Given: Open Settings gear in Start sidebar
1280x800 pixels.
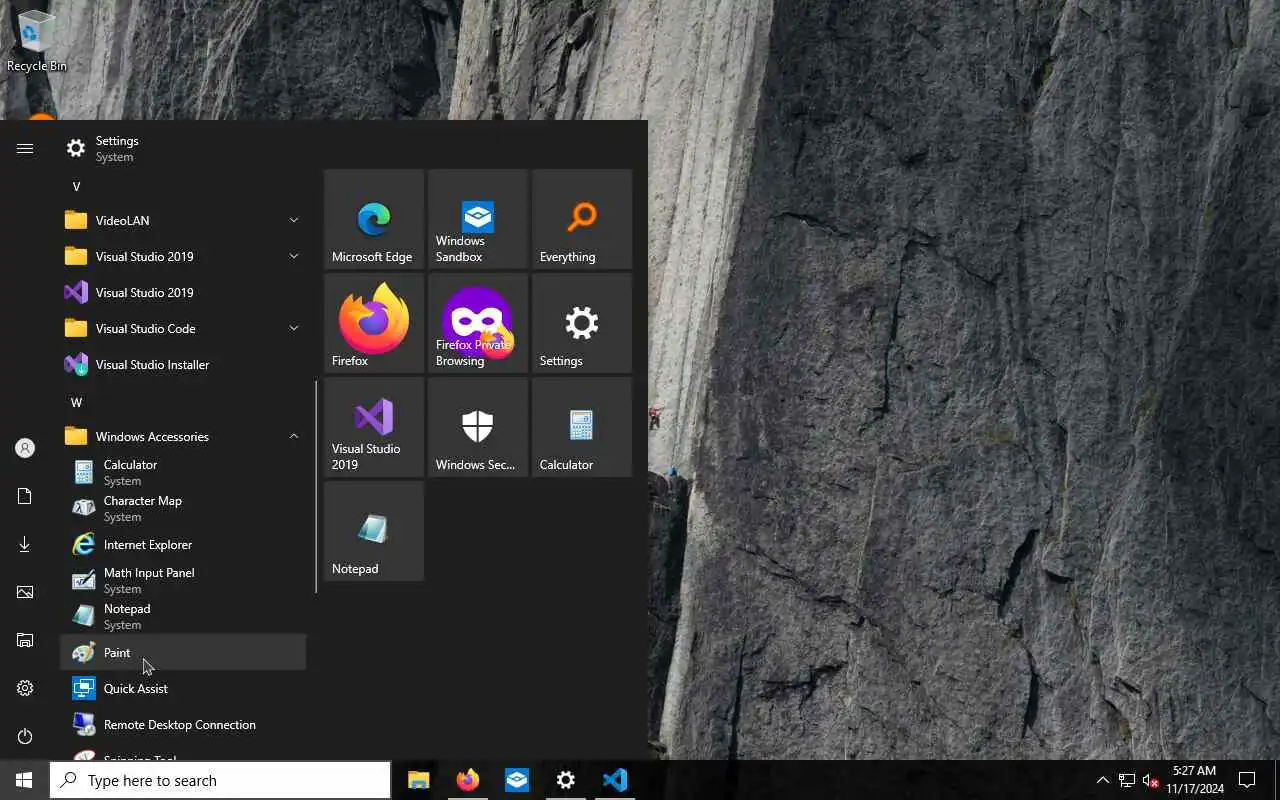Looking at the screenshot, I should pyautogui.click(x=25, y=688).
